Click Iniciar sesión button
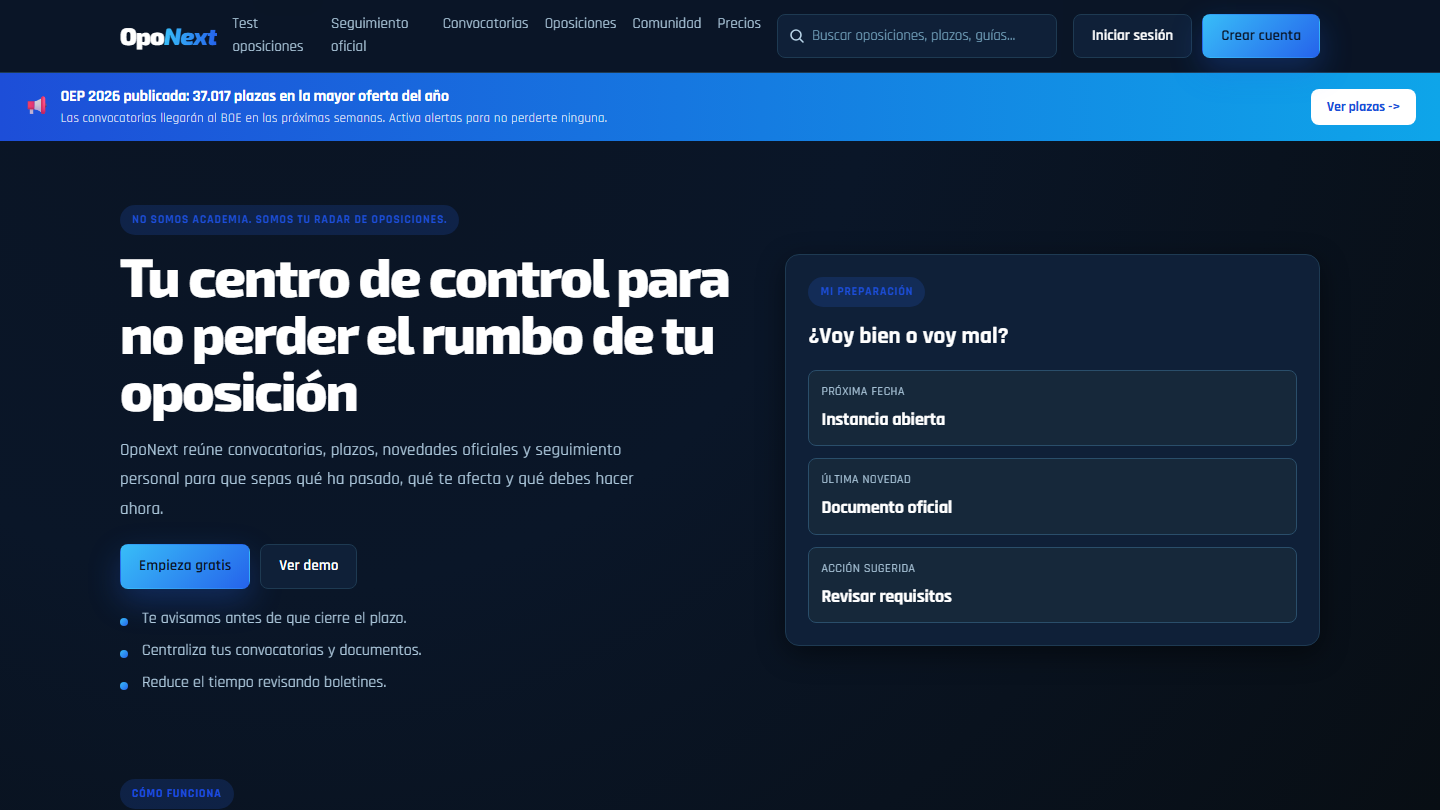Screen dimensions: 1440x810 [x=1132, y=36]
